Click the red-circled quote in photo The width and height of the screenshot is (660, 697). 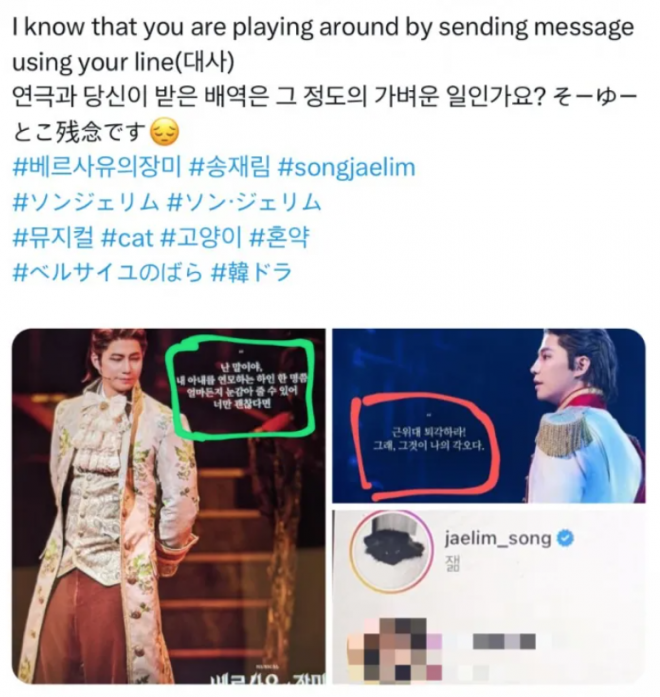click(x=430, y=439)
